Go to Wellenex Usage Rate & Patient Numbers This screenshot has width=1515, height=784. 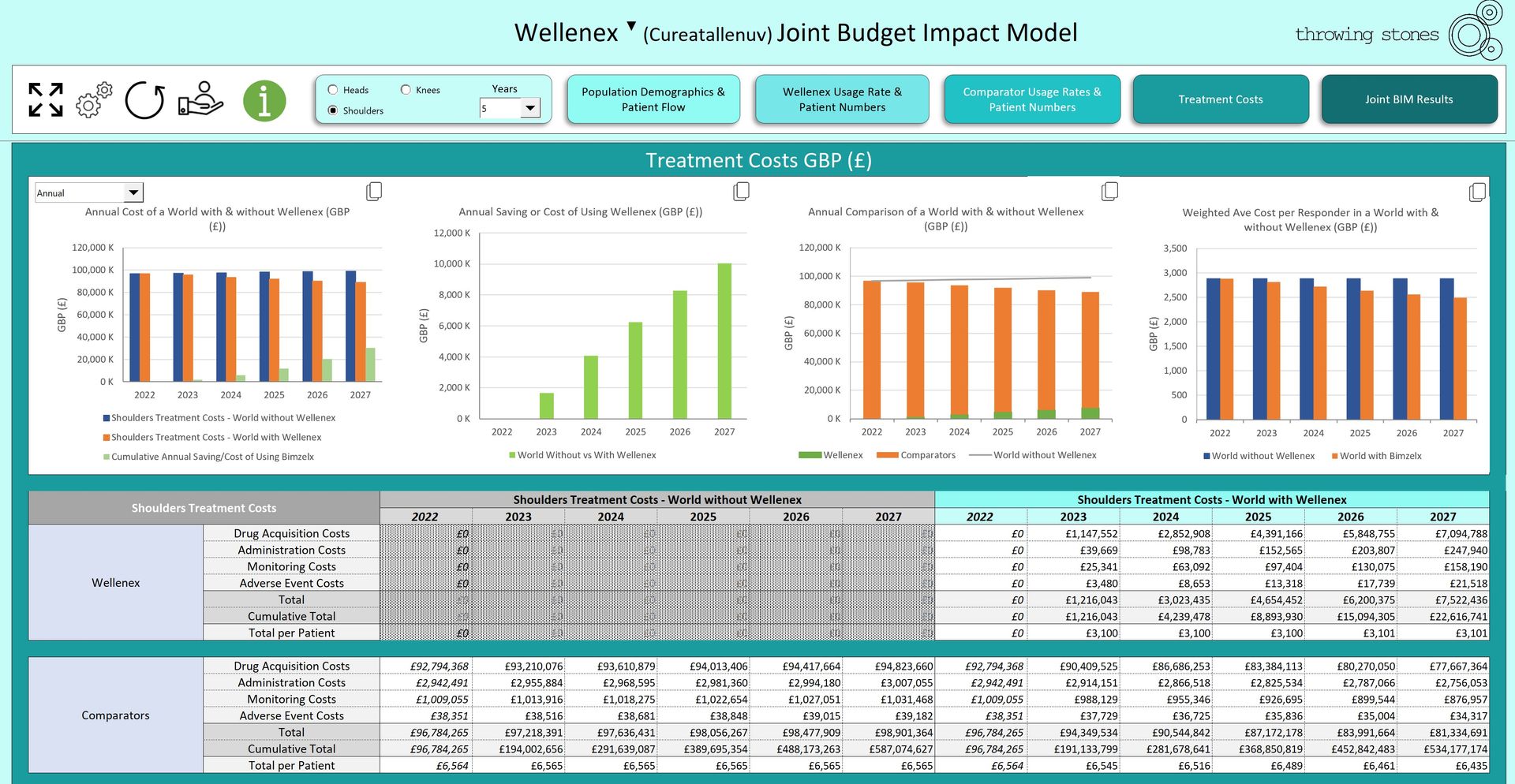pos(842,99)
